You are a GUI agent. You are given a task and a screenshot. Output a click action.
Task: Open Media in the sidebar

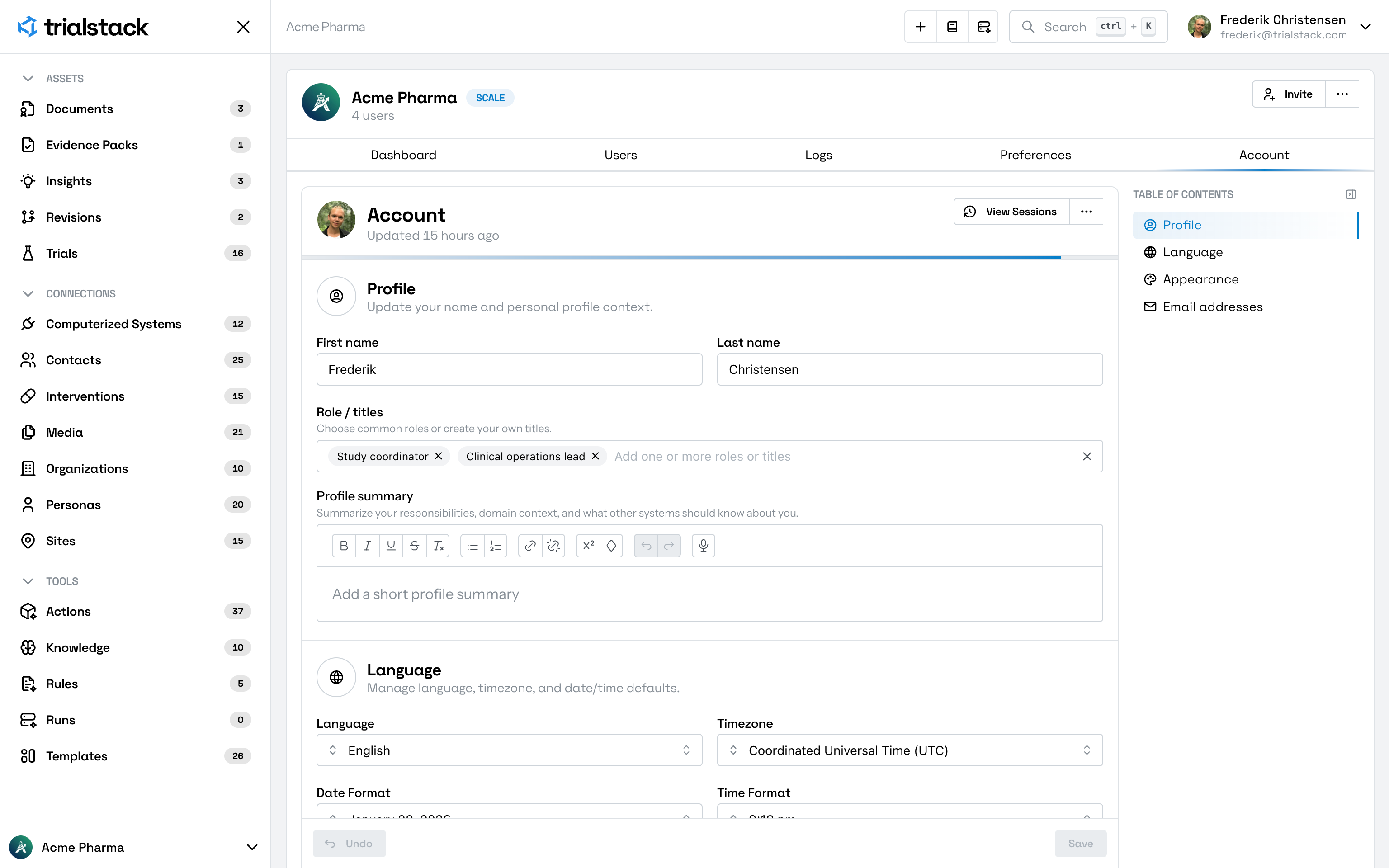click(136, 432)
